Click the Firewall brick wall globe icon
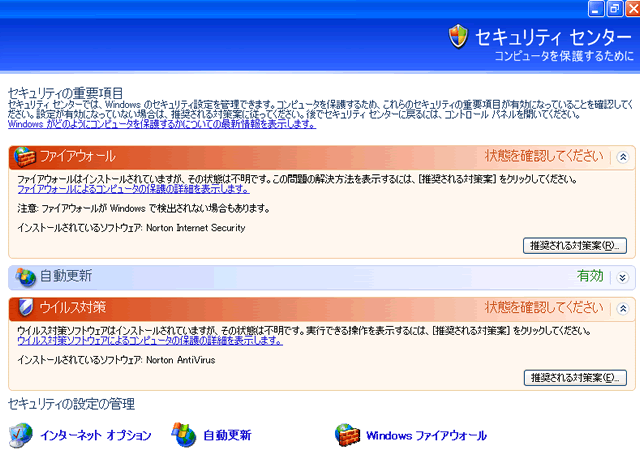 (24, 157)
